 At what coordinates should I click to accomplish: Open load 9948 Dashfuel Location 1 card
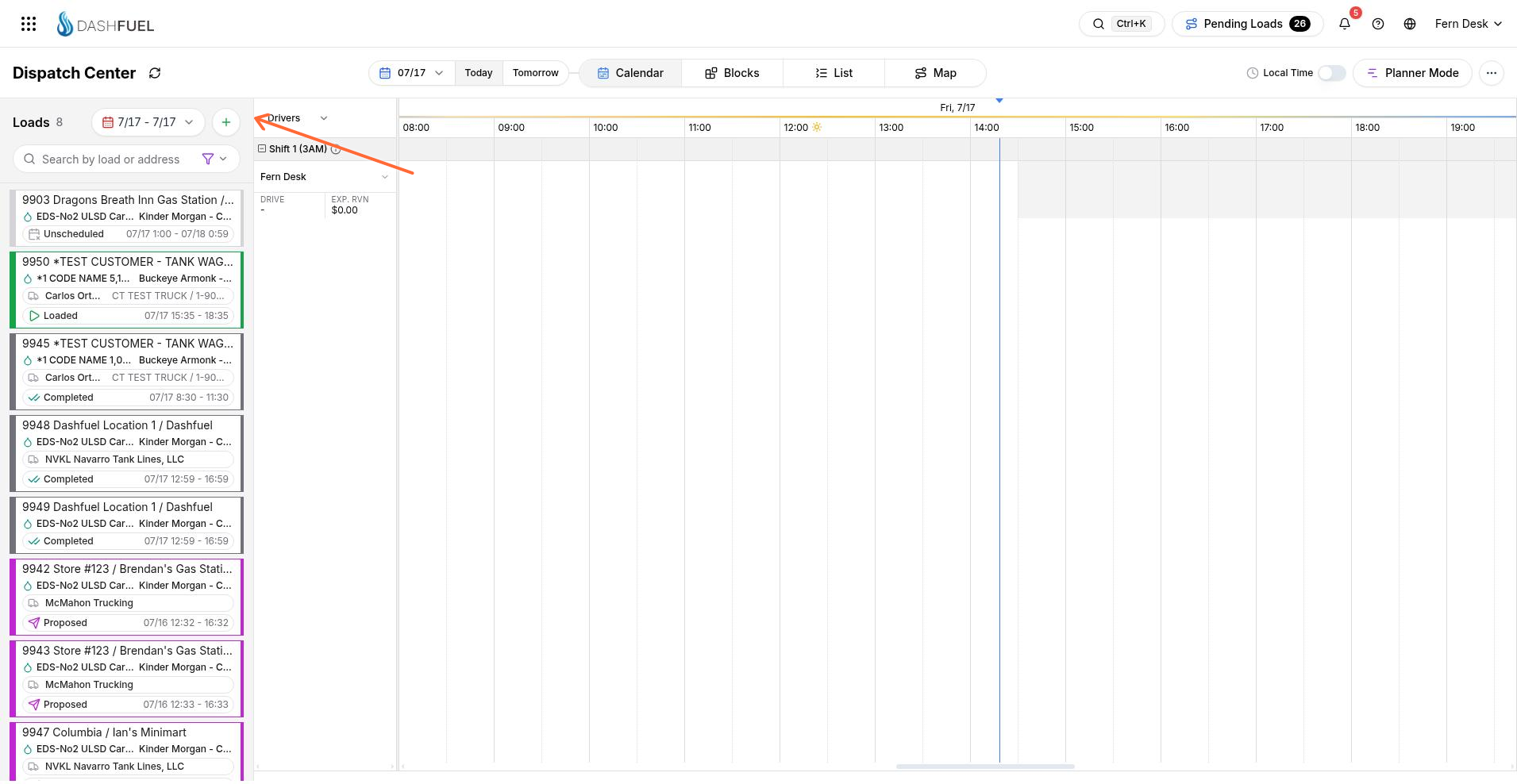point(127,453)
